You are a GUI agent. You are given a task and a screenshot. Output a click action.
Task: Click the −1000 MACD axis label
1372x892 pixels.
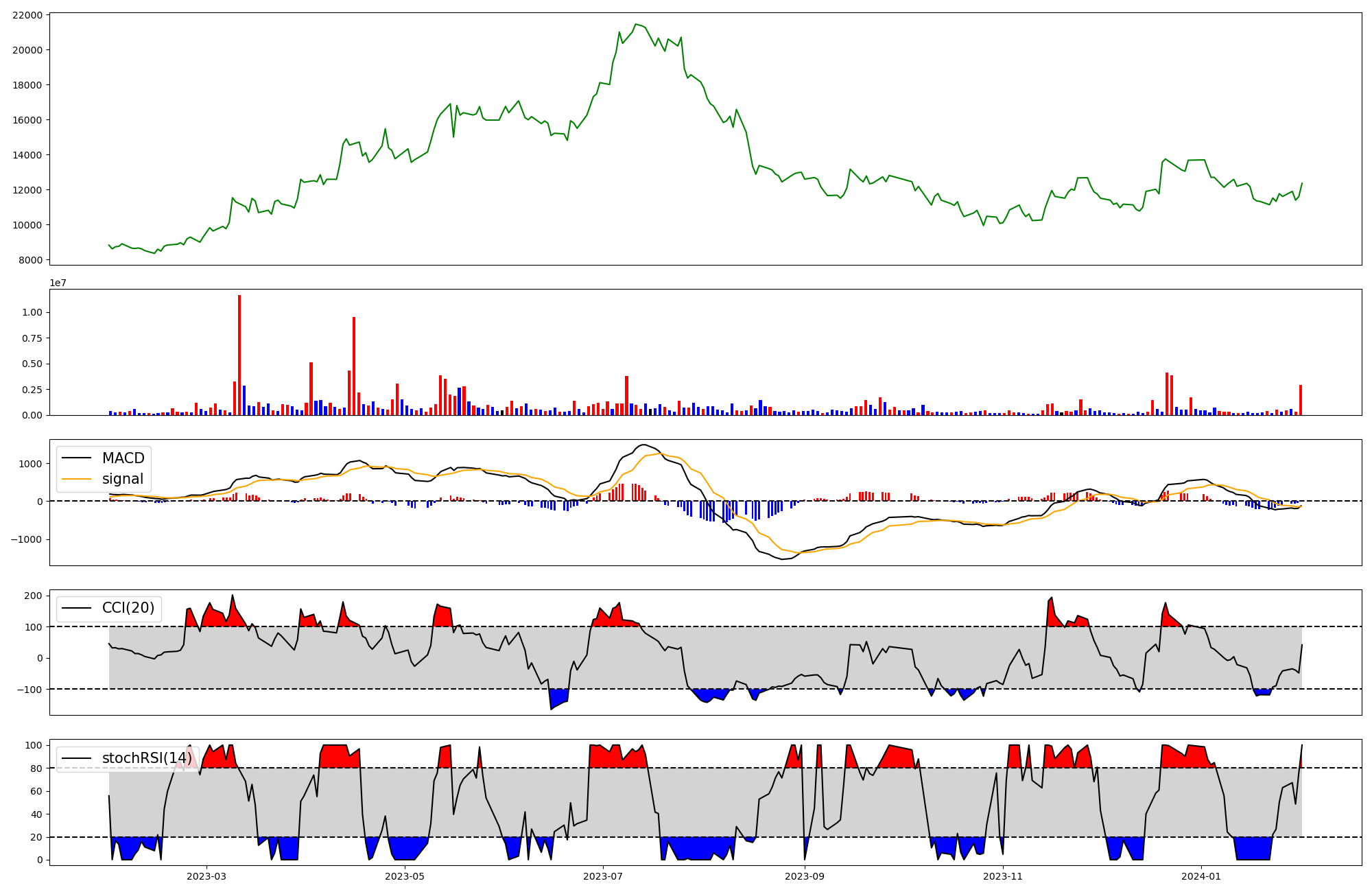(26, 539)
